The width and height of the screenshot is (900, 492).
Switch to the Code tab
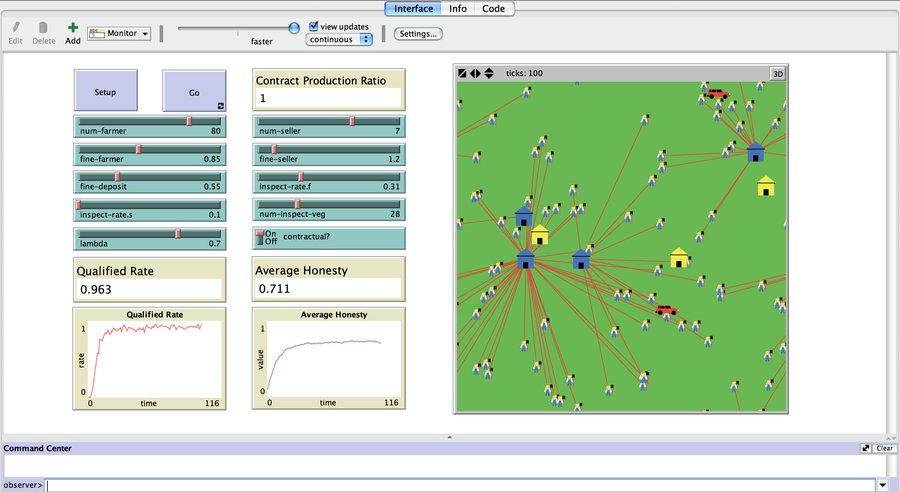point(493,9)
